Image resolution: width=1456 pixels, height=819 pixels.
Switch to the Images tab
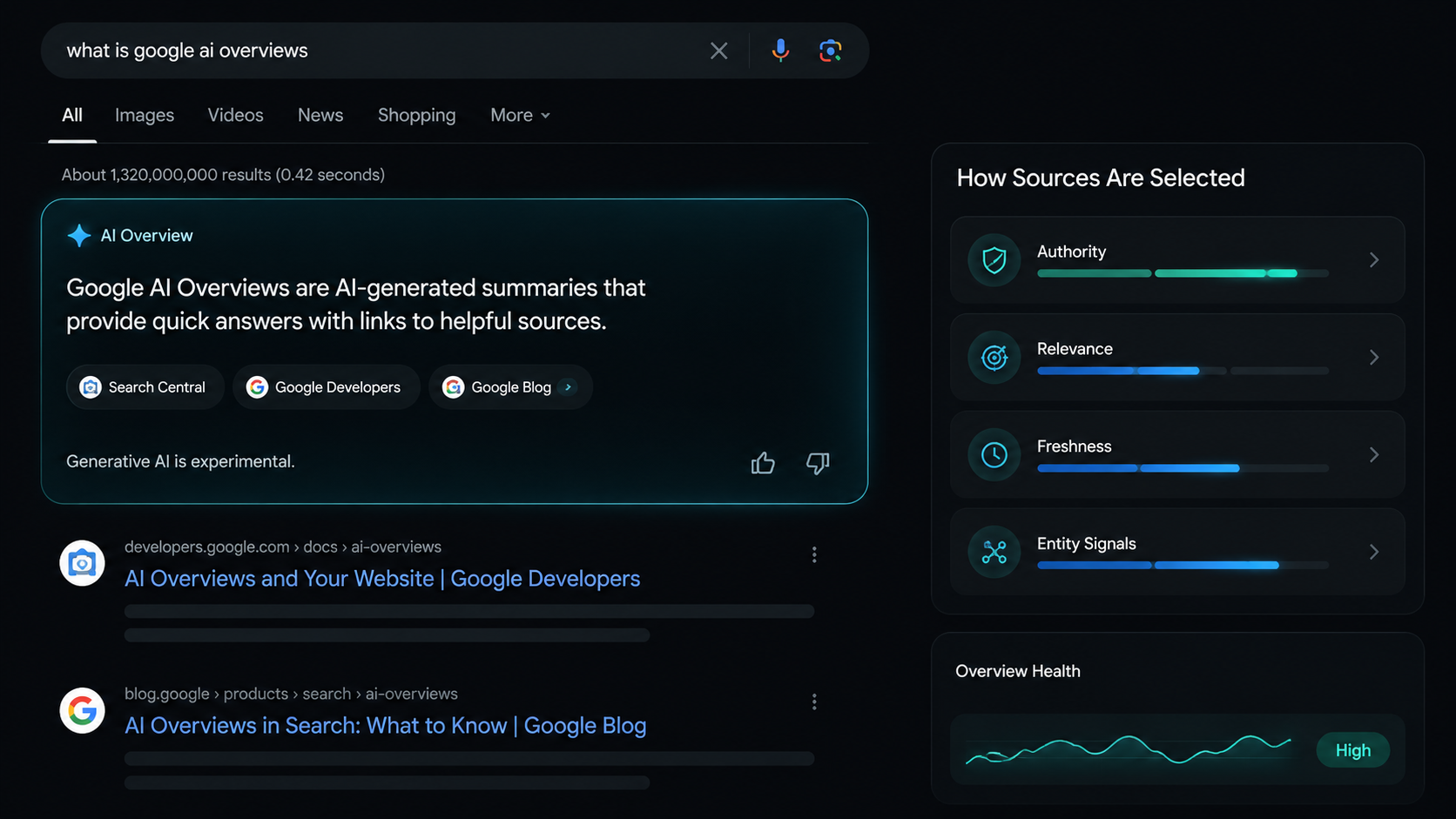pos(145,115)
